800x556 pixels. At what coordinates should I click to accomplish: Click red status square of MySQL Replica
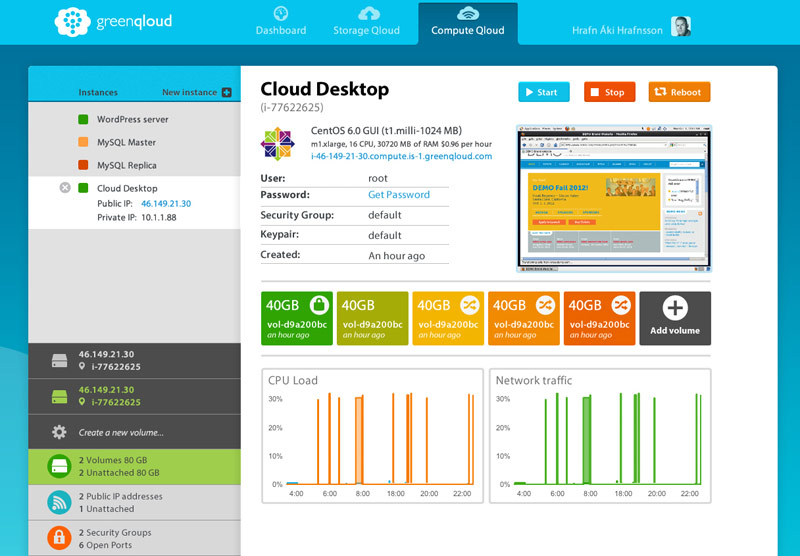83,165
